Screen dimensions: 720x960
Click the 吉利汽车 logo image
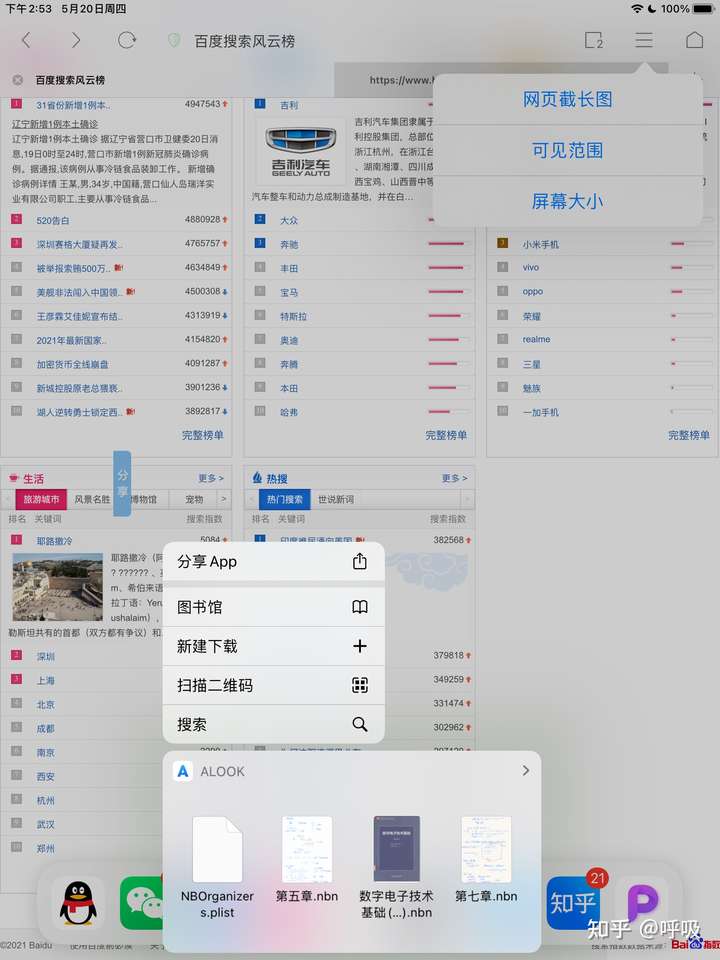301,152
